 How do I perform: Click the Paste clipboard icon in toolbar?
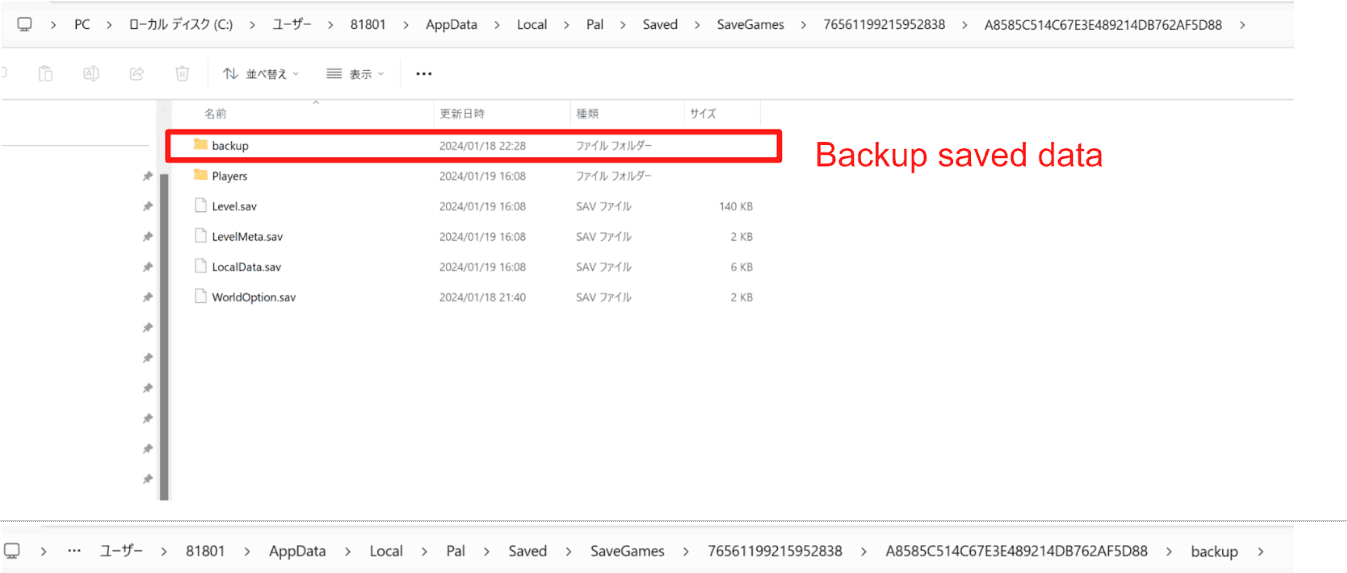[x=45, y=73]
